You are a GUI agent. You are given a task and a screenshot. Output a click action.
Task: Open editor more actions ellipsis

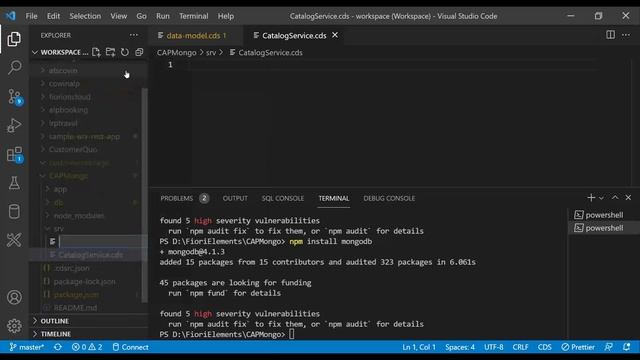[626, 35]
